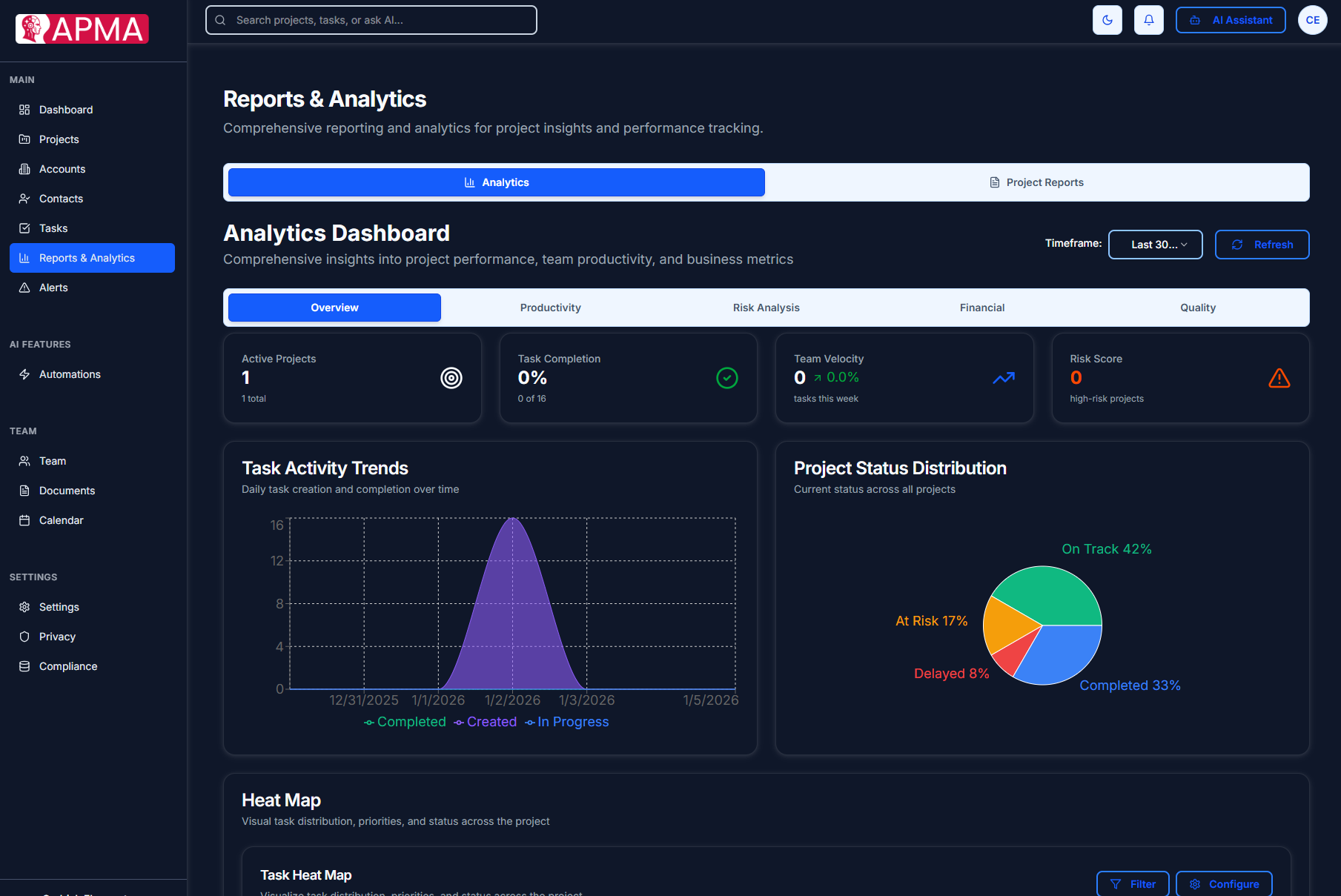Toggle the Created series in the chart legend
This screenshot has width=1341, height=896.
486,721
